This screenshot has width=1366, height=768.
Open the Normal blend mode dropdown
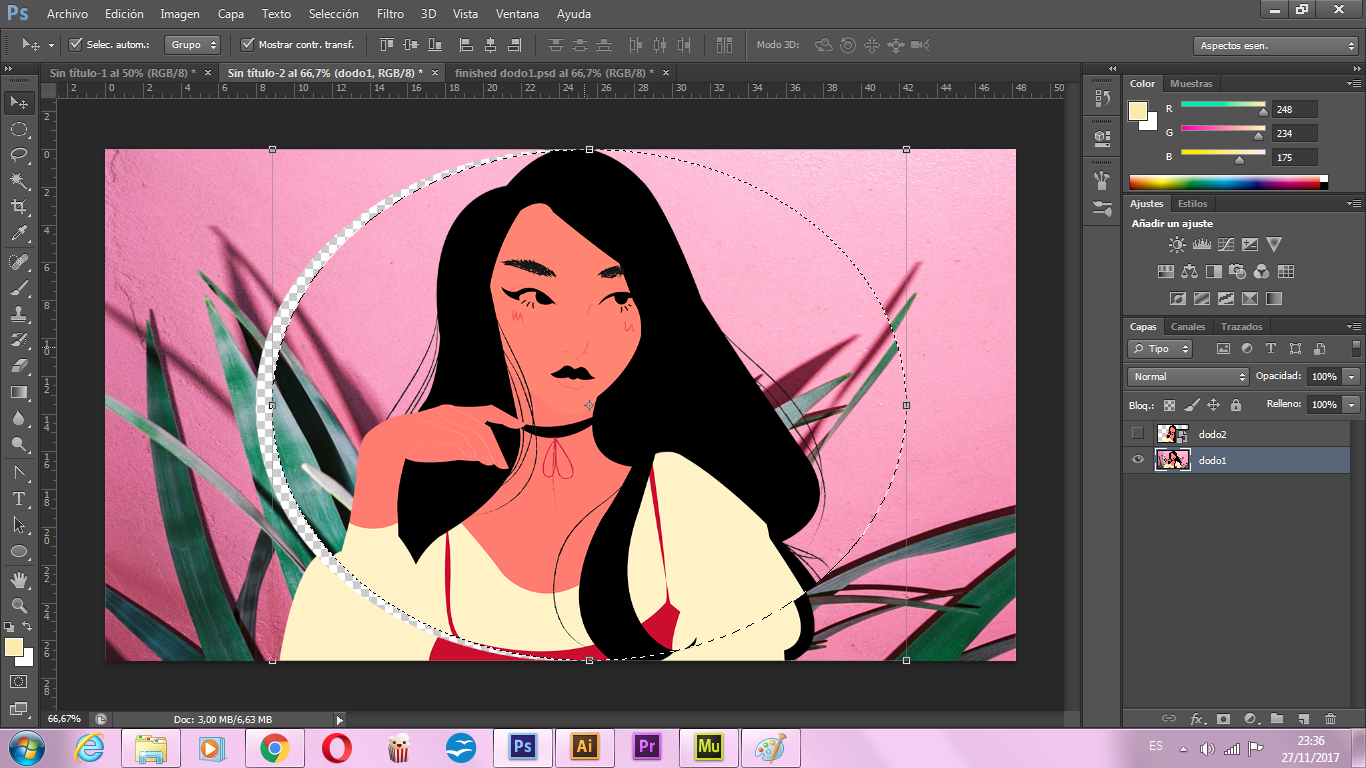coord(1188,377)
